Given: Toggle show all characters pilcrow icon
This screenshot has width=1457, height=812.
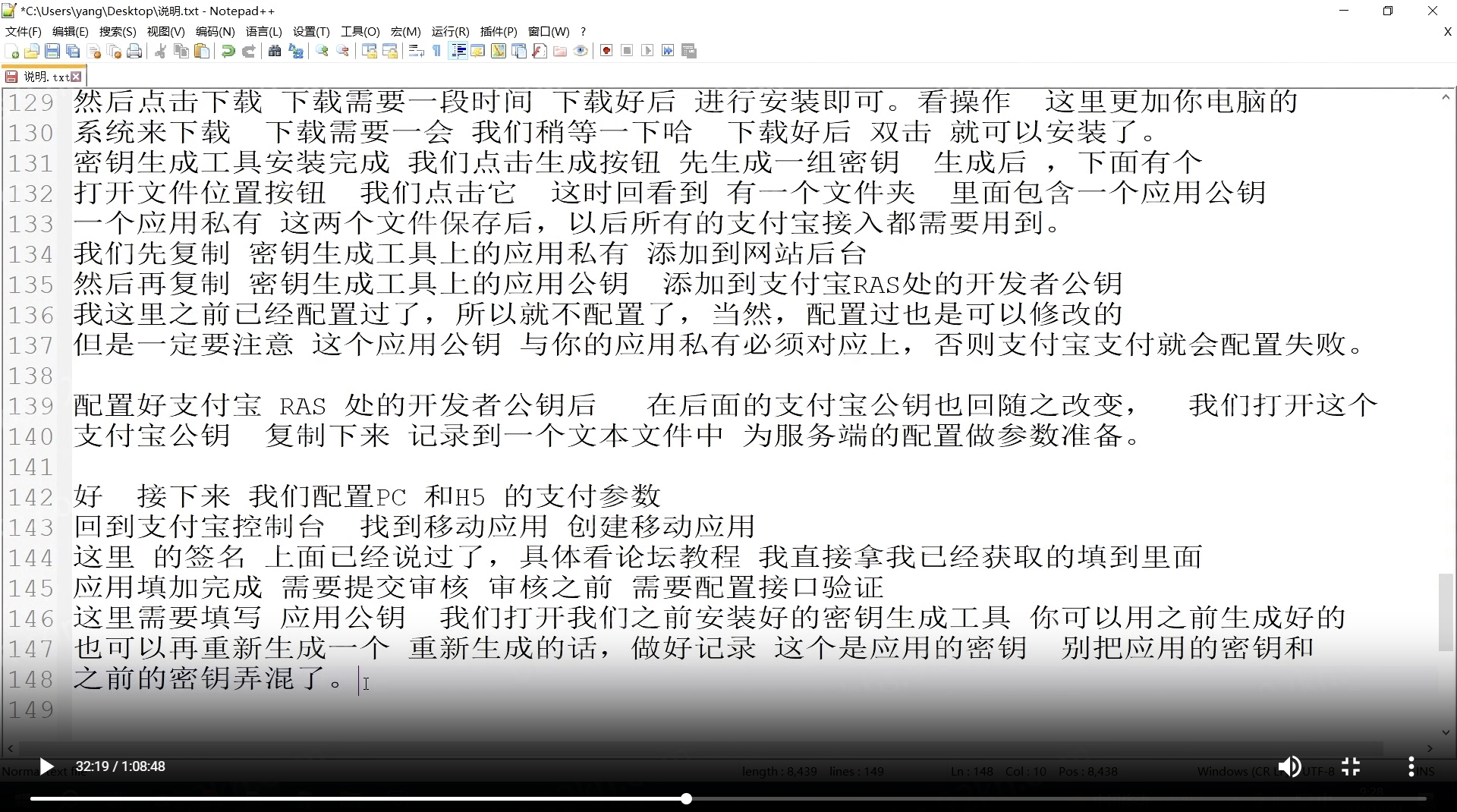Looking at the screenshot, I should [437, 51].
